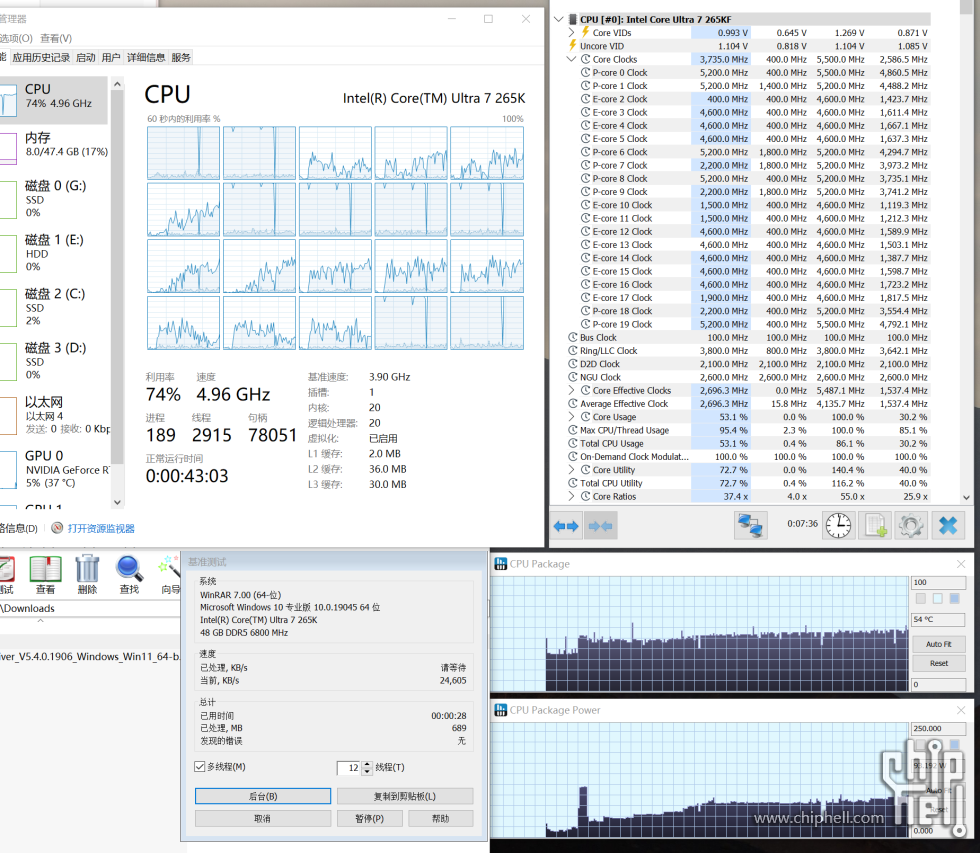Start logging with the spreadsheet plus icon

tap(875, 526)
